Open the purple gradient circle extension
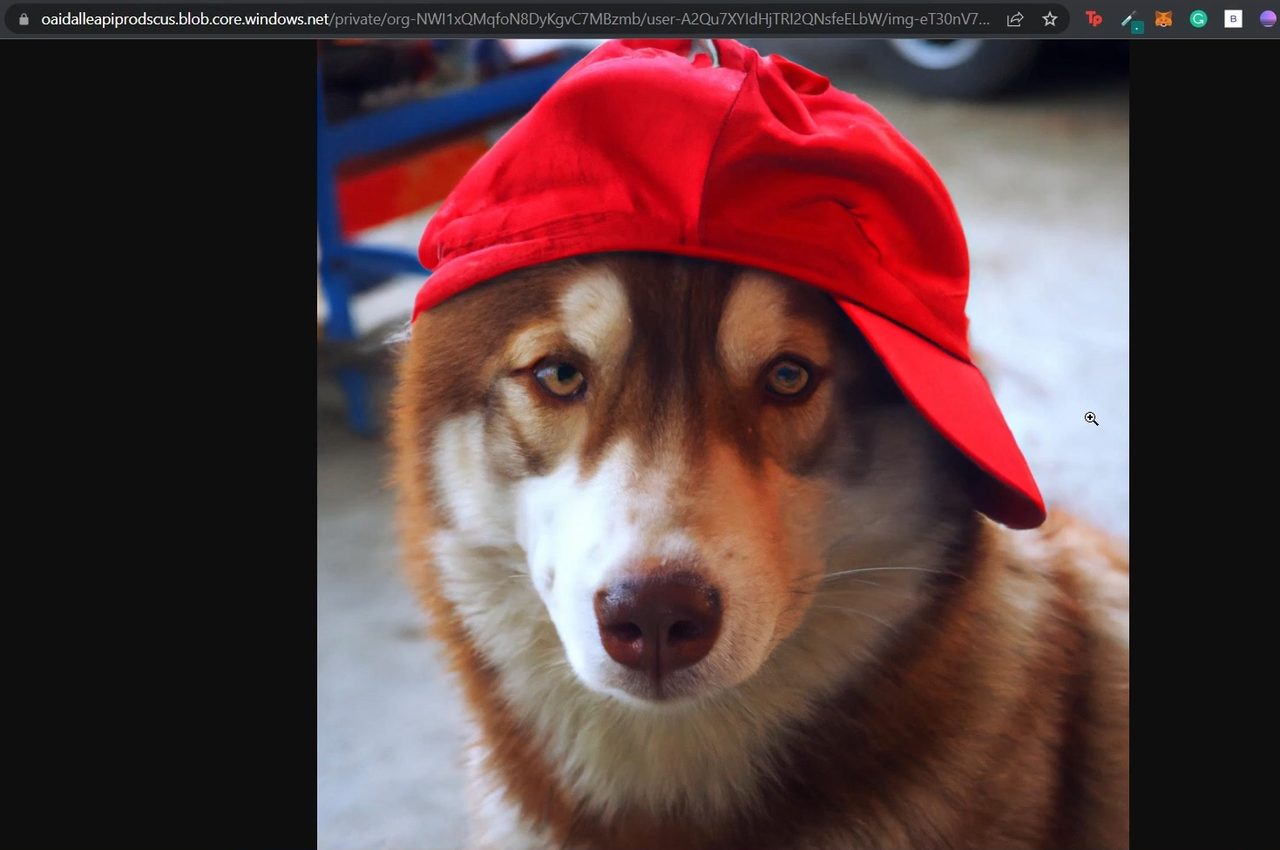 click(1267, 19)
